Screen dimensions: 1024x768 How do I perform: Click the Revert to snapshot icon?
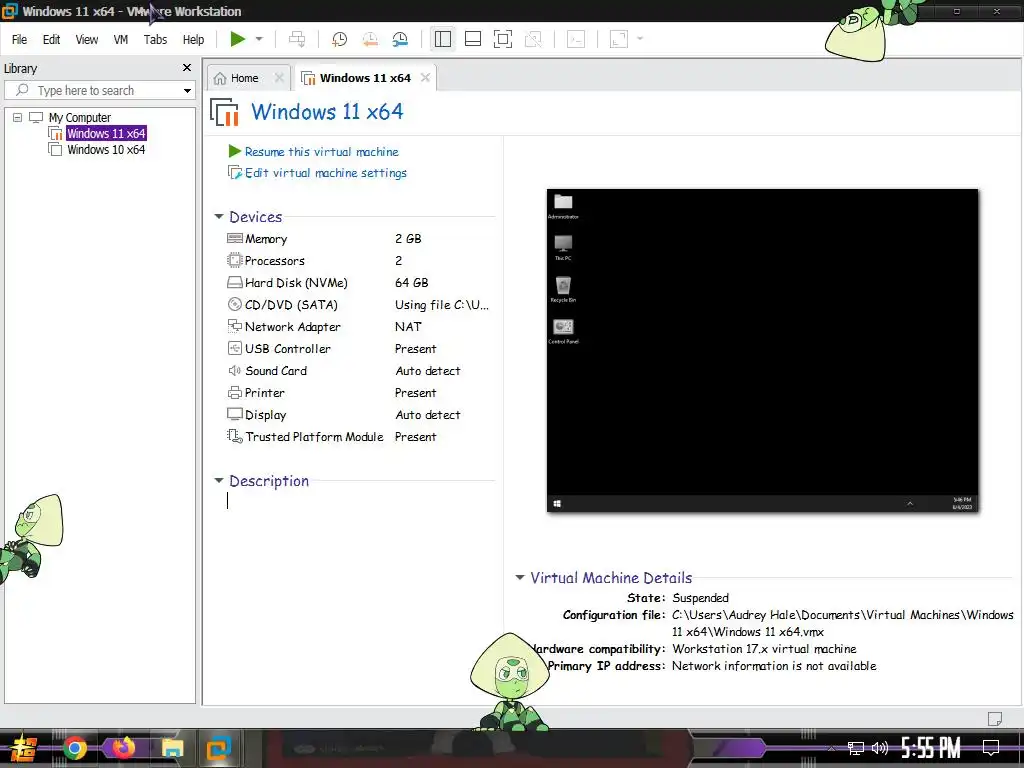(370, 39)
